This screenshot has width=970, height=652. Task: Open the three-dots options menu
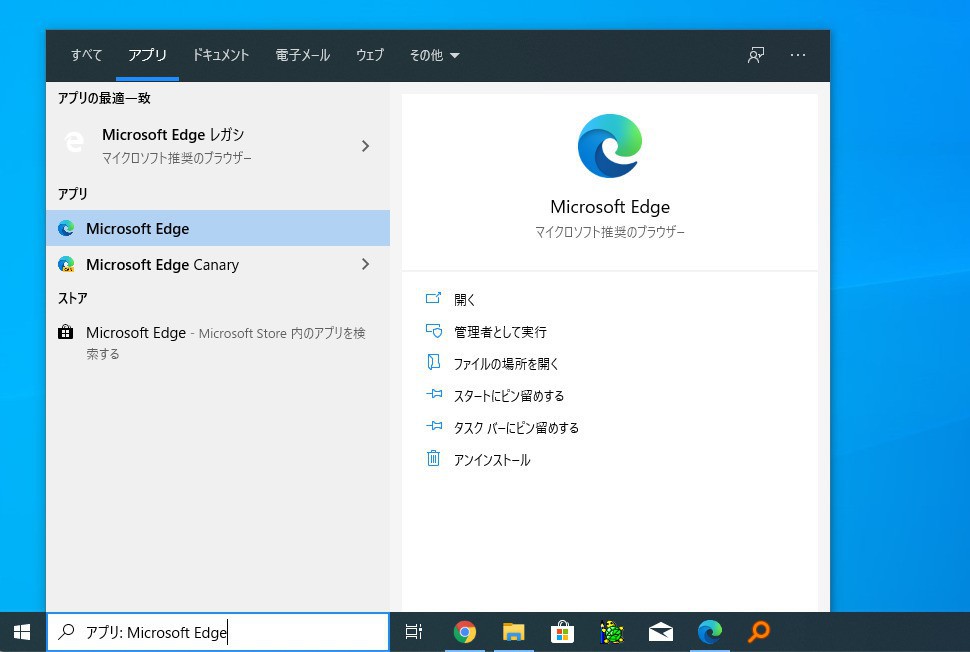click(x=798, y=55)
